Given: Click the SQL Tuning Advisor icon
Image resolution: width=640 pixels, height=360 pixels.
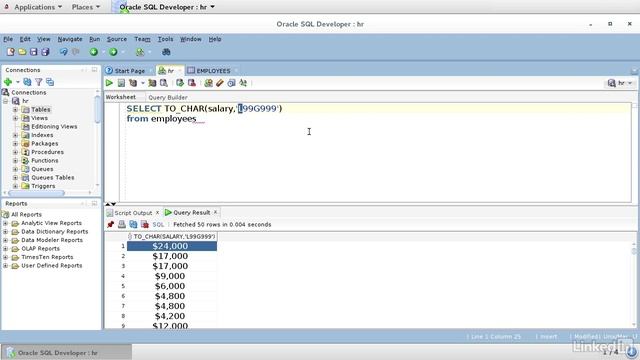Looking at the screenshot, I should 164,83.
